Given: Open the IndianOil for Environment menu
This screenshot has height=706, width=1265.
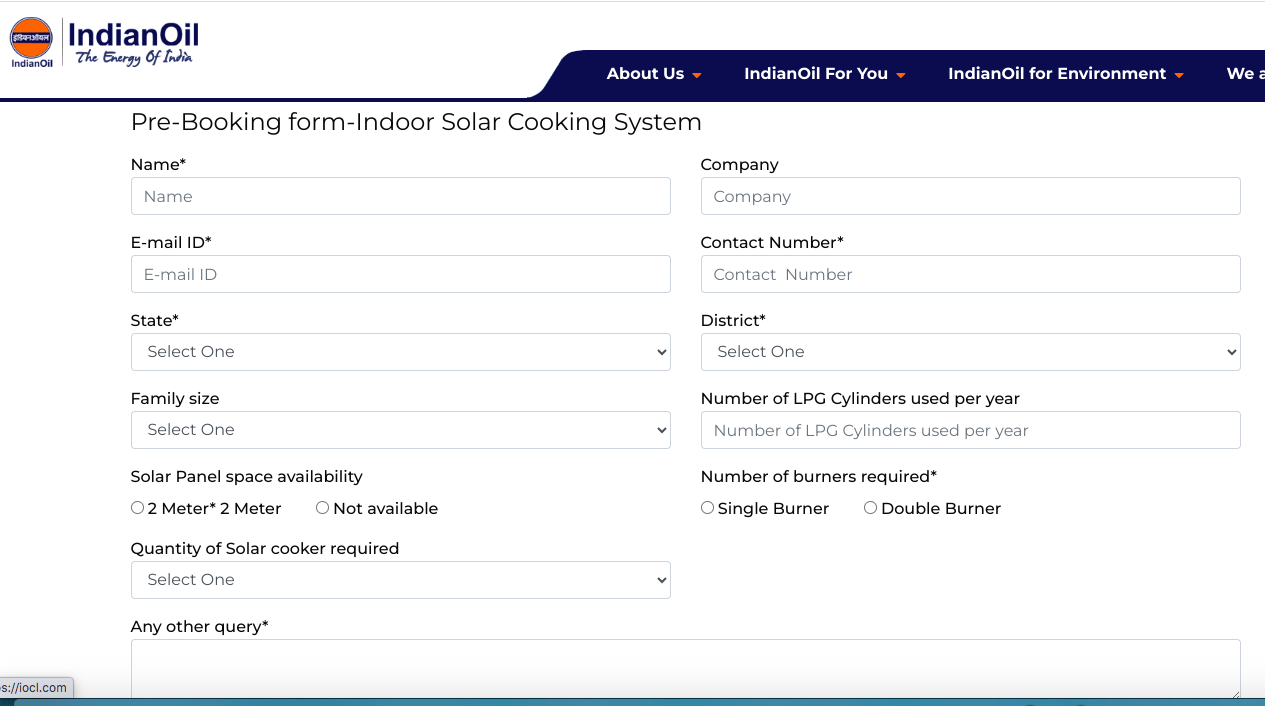Looking at the screenshot, I should (x=1056, y=74).
